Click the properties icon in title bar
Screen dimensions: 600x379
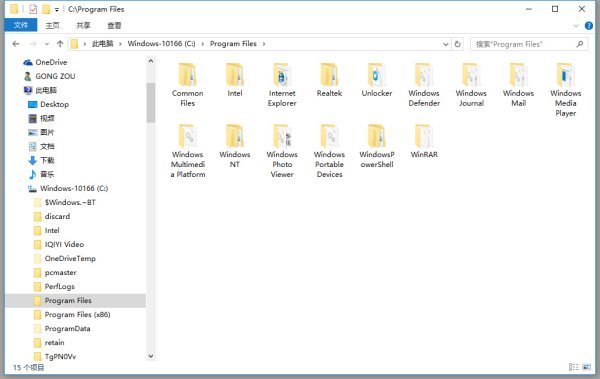pyautogui.click(x=33, y=9)
